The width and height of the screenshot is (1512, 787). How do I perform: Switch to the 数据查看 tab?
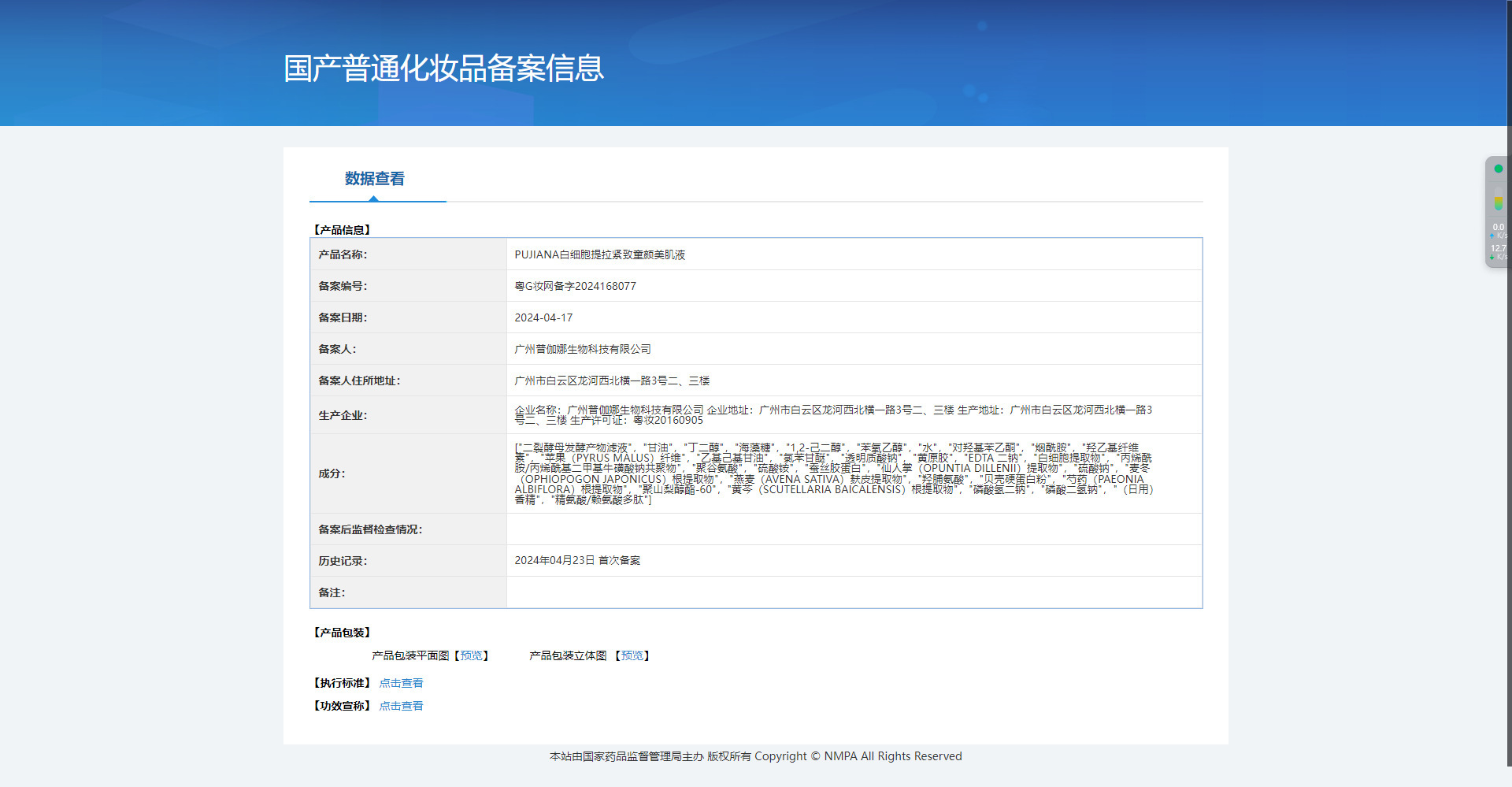375,180
